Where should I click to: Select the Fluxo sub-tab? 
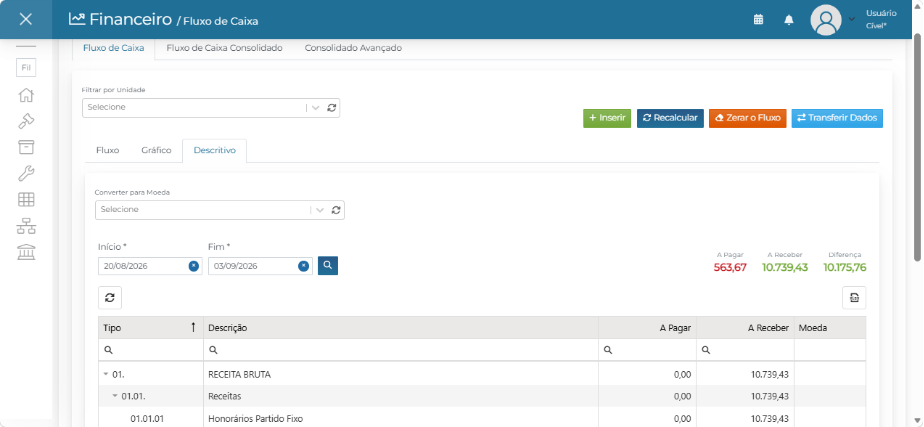tap(107, 150)
